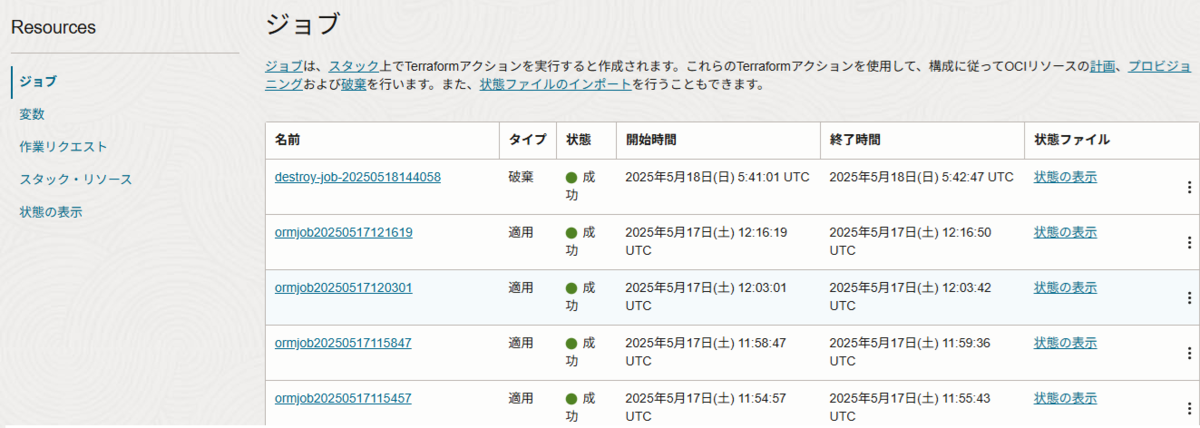
Task: View state file for ormjob20250517115847
Action: tap(1065, 342)
